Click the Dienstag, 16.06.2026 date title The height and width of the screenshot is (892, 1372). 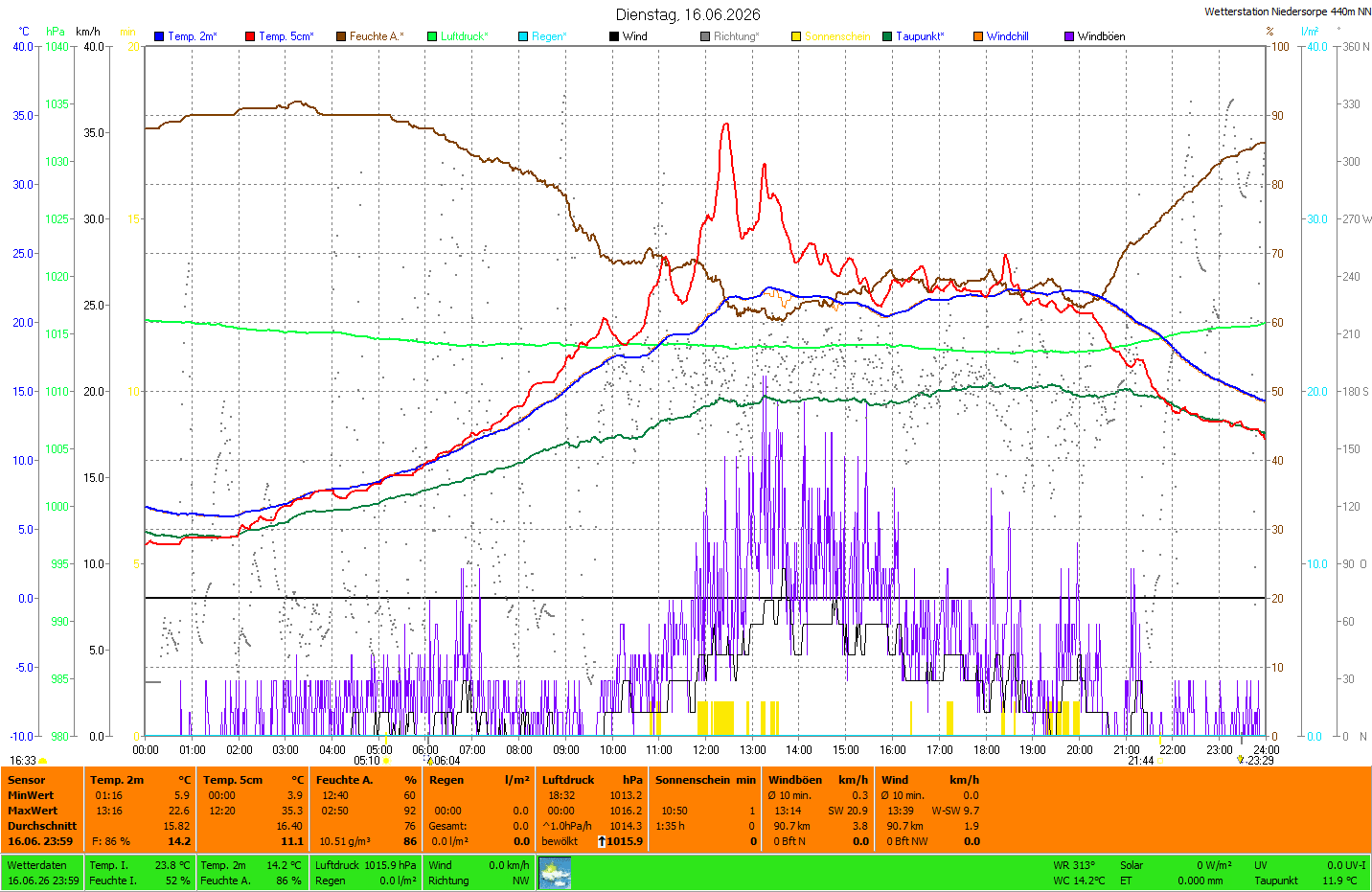pyautogui.click(x=688, y=14)
